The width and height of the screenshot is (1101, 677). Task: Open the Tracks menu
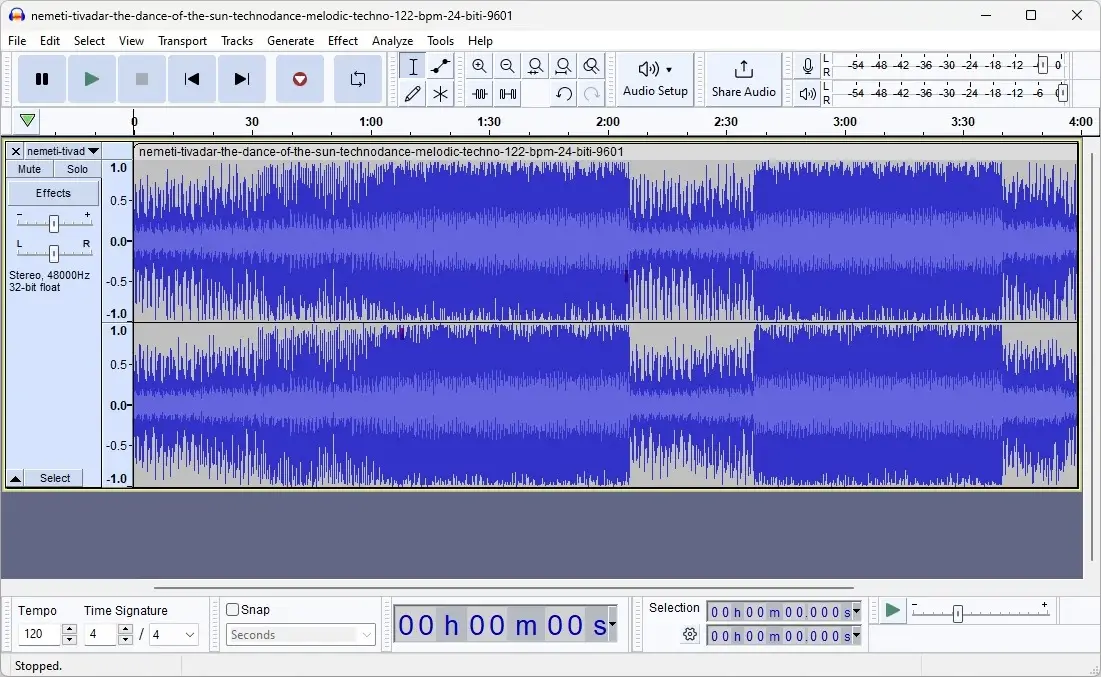coord(237,41)
